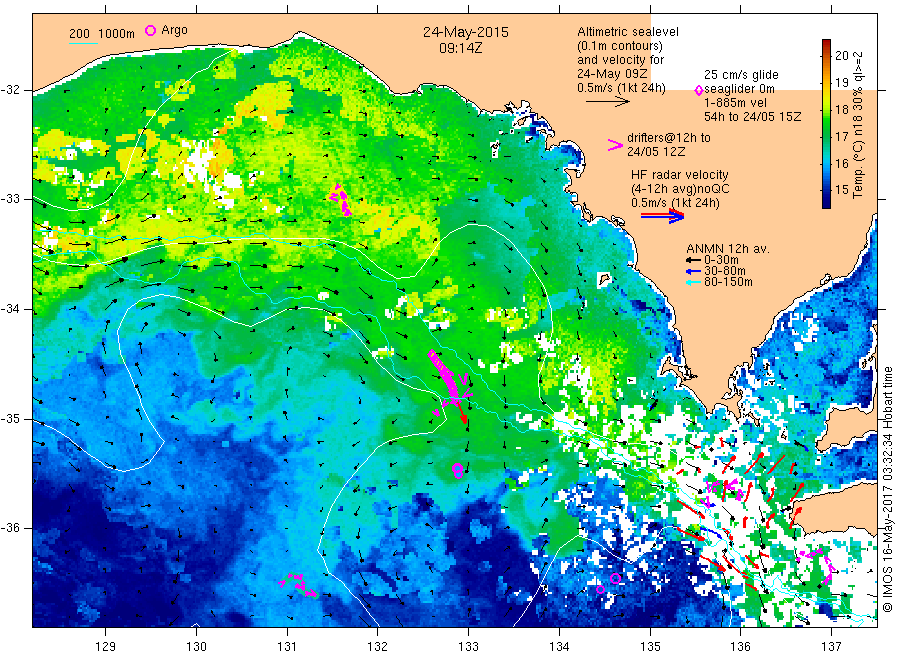Click the '25 cm/s glide' text
The height and width of the screenshot is (660, 900).
(x=742, y=75)
